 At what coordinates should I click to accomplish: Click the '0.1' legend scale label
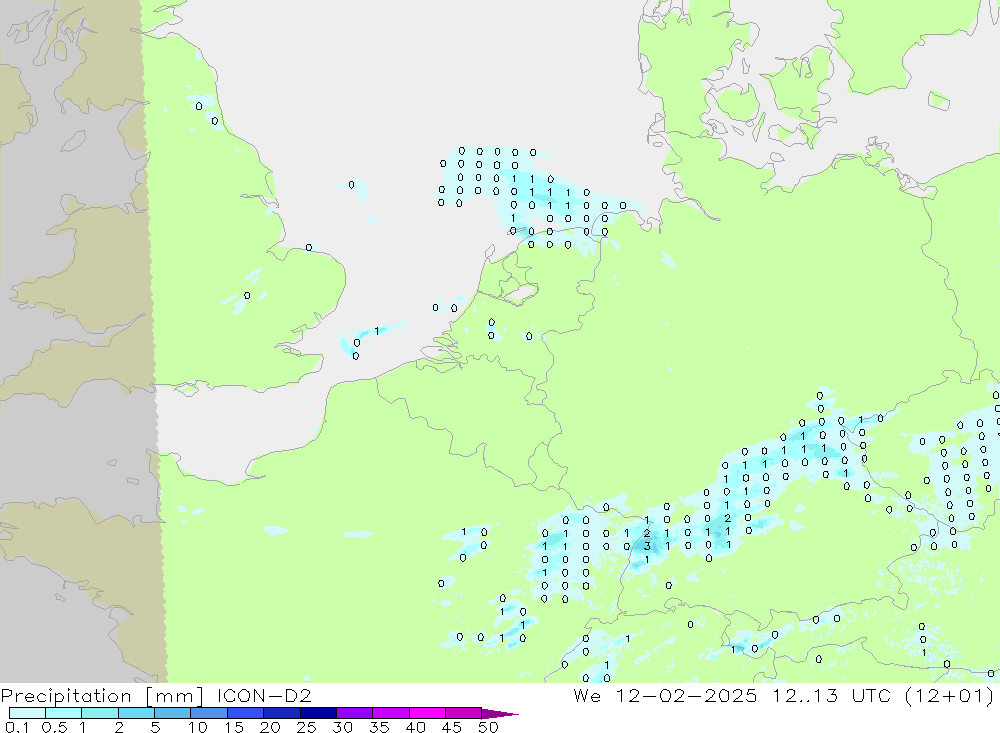click(x=17, y=727)
